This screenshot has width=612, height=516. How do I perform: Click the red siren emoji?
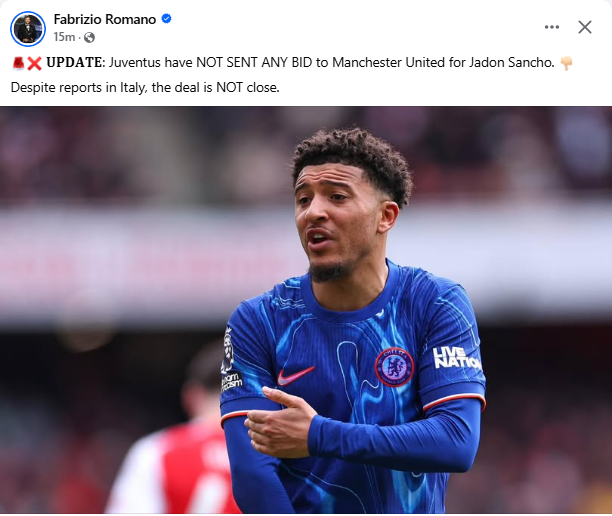(18, 62)
